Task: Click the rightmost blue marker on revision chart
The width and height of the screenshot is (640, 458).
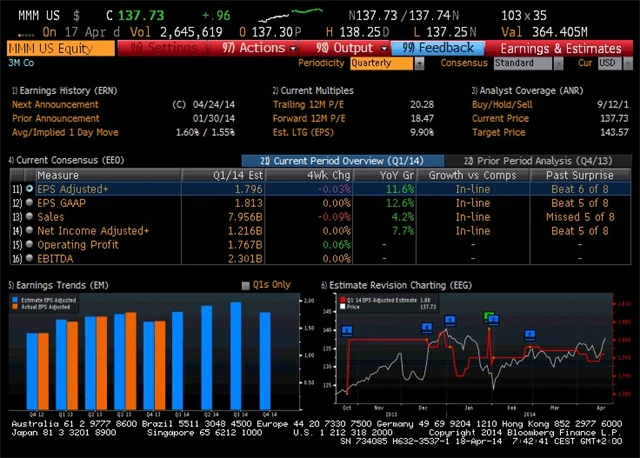Action: coord(530,333)
